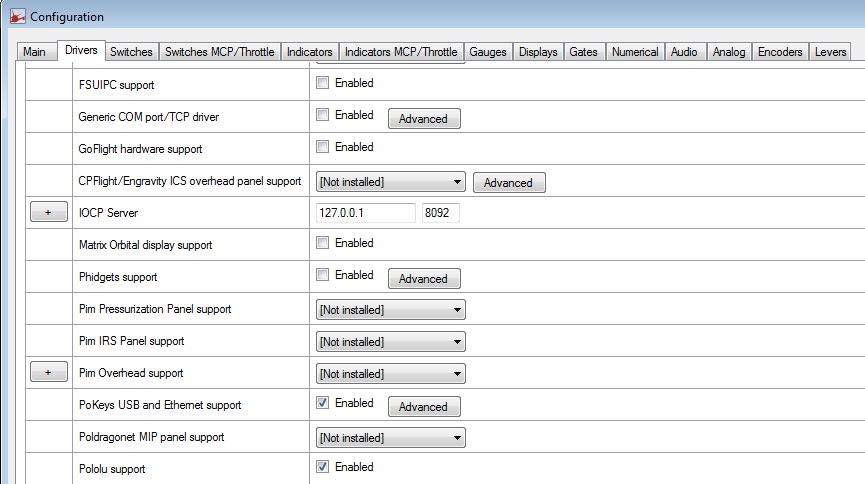Screen dimensions: 865x484
Task: Open CPFlight/Engravity ICS overhead panel dropdown
Action: pyautogui.click(x=391, y=182)
